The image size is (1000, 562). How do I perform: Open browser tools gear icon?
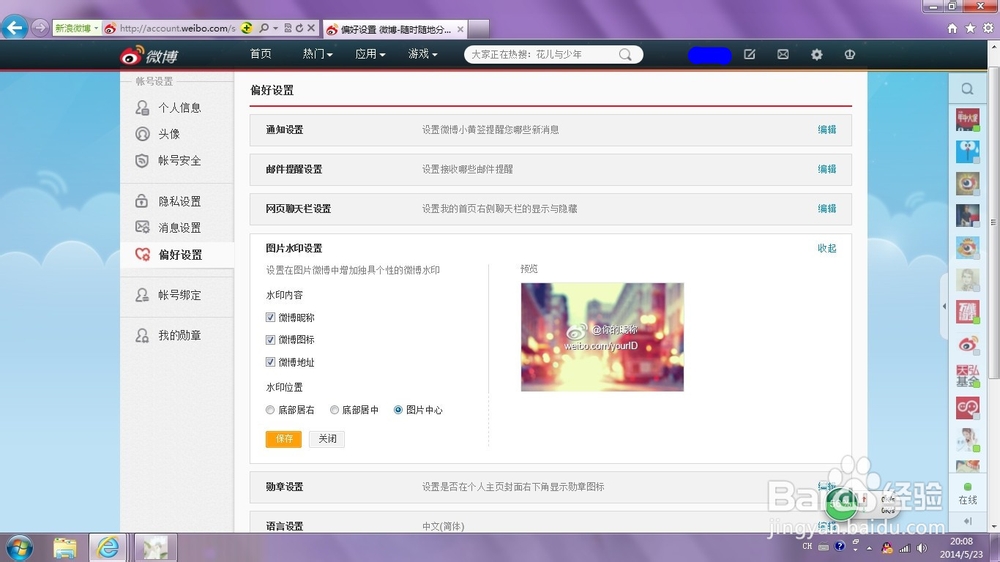(988, 28)
